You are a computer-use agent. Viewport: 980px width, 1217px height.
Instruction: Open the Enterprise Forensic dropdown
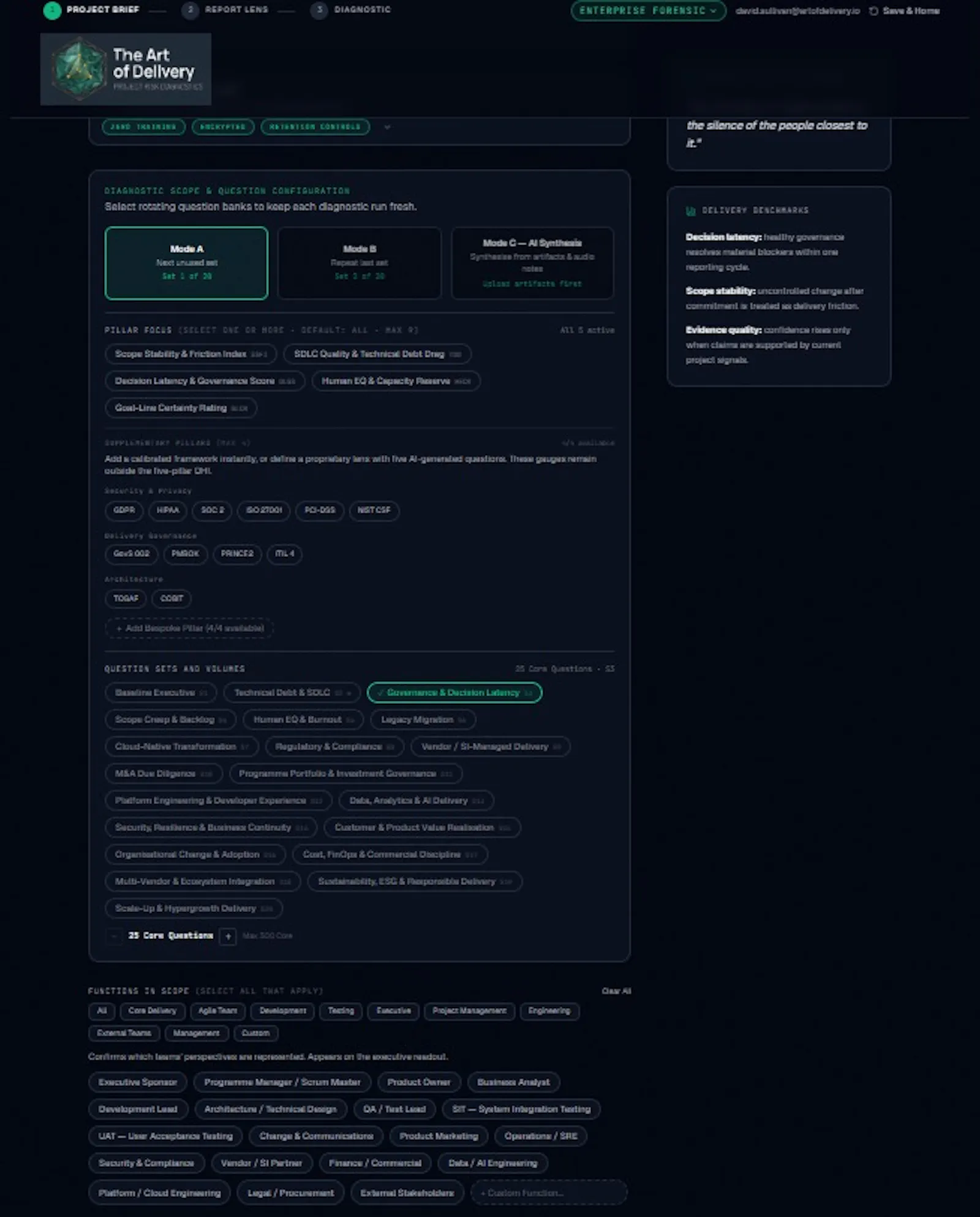pos(648,11)
